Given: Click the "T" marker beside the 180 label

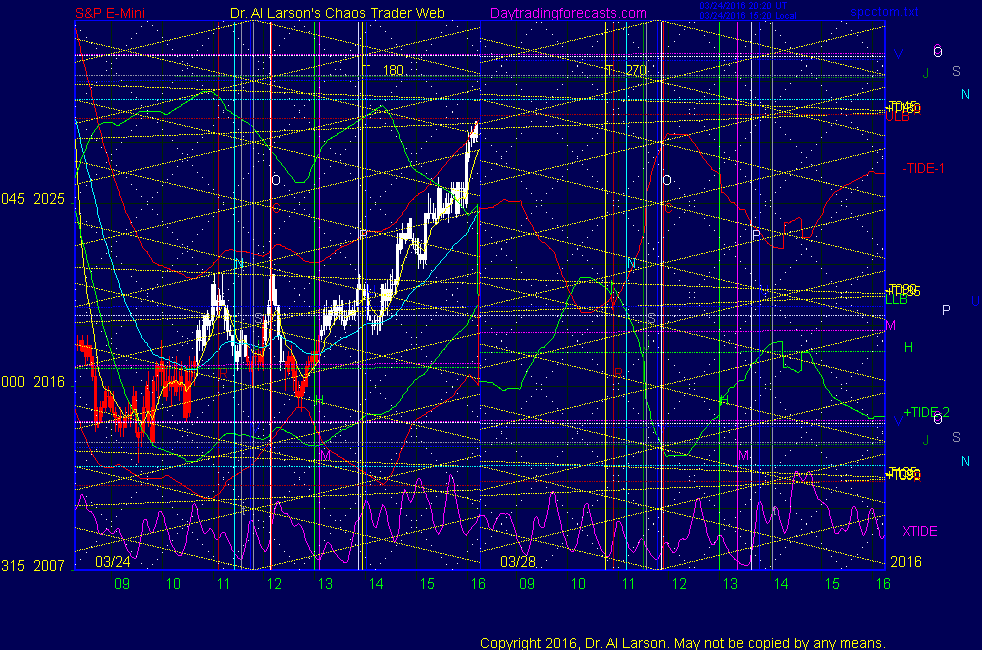Looking at the screenshot, I should pyautogui.click(x=366, y=70).
